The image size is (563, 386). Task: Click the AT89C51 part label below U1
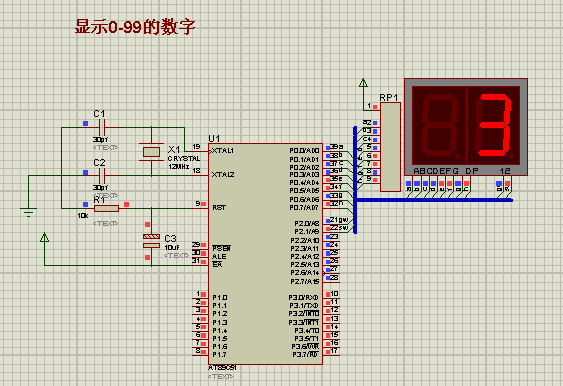click(222, 368)
